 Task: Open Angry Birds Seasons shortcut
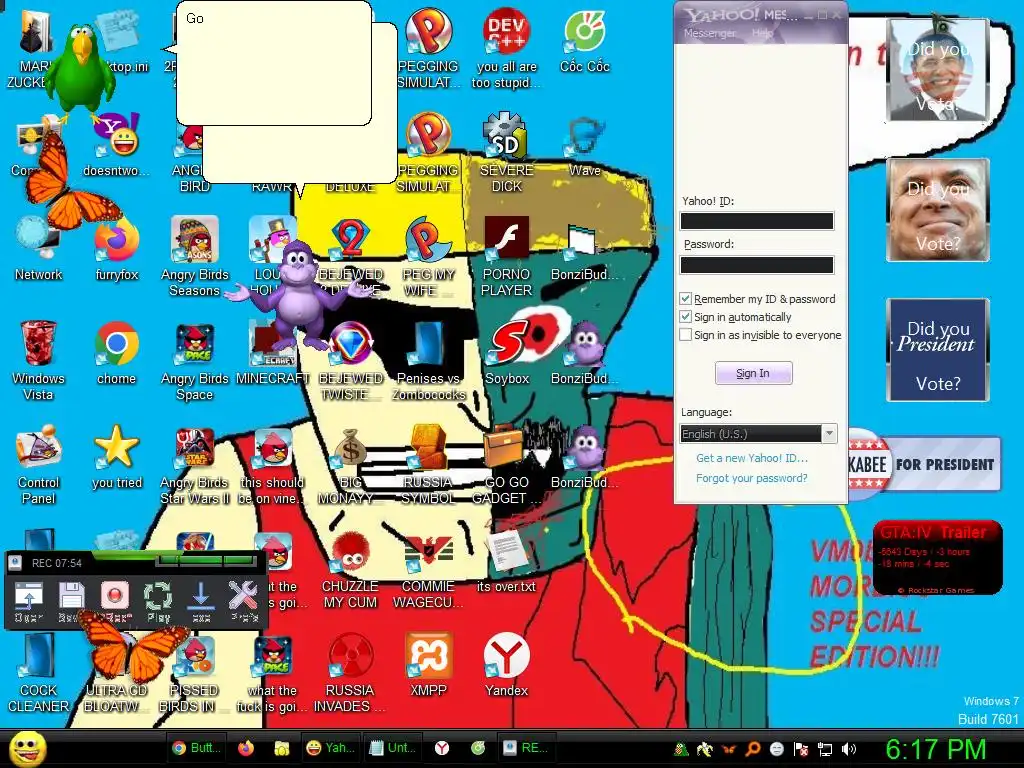click(x=195, y=257)
